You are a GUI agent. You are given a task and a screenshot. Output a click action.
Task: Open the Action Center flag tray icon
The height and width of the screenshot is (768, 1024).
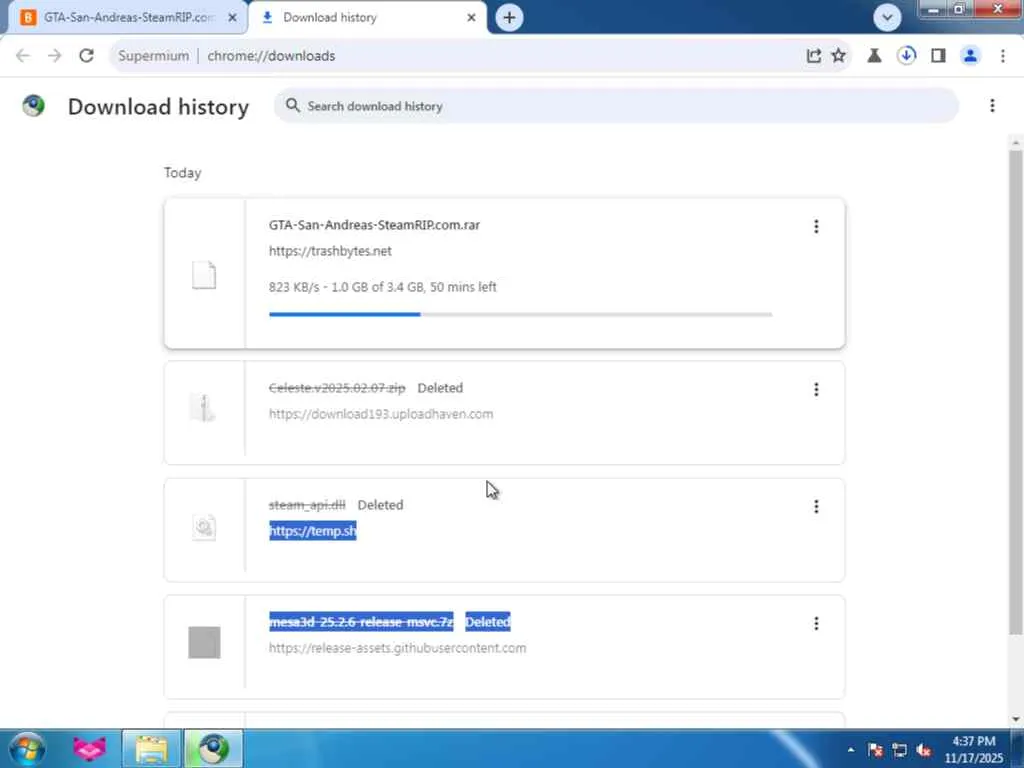point(875,750)
